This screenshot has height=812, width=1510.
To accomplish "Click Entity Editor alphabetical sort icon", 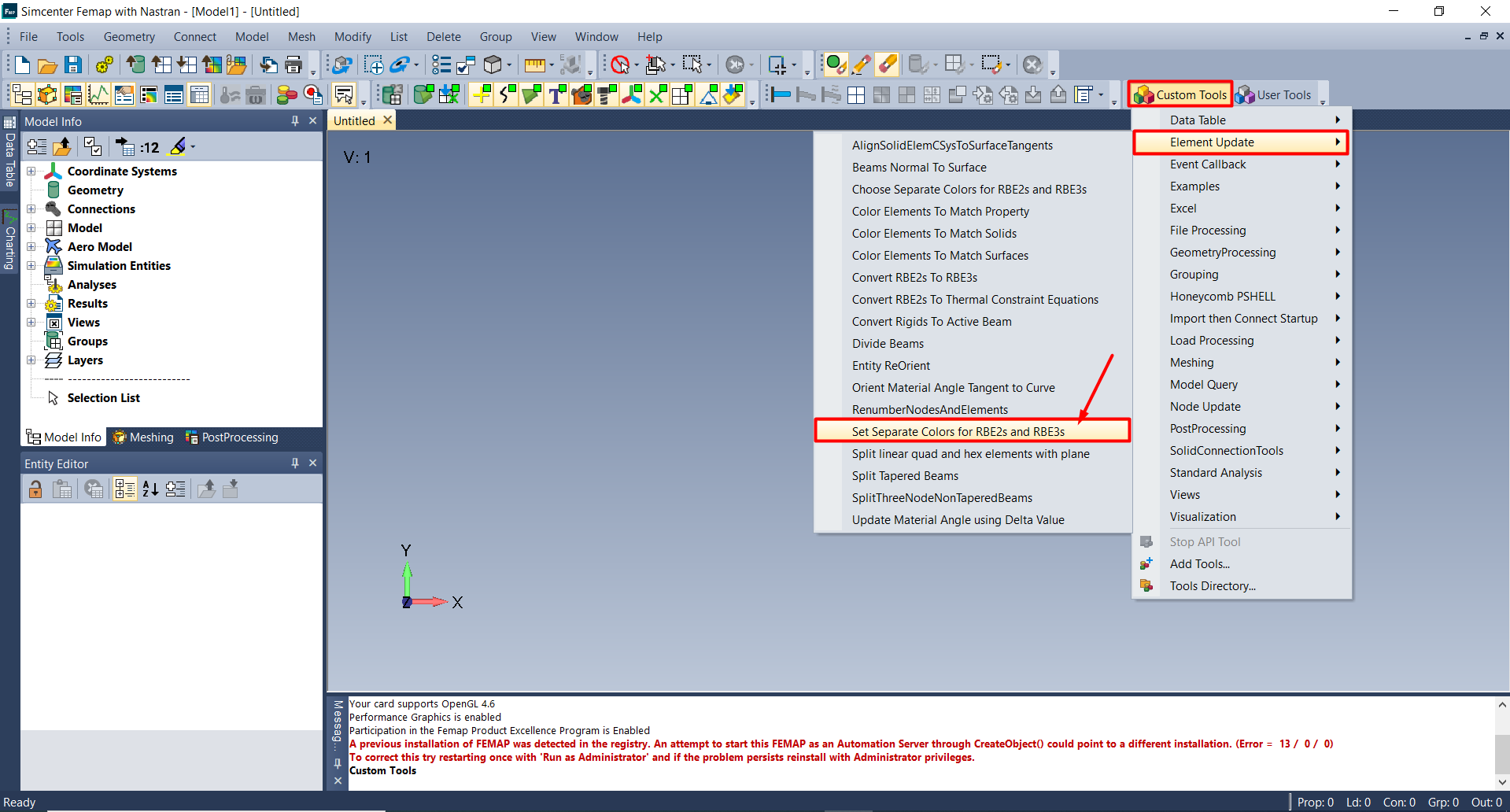I will (x=150, y=489).
